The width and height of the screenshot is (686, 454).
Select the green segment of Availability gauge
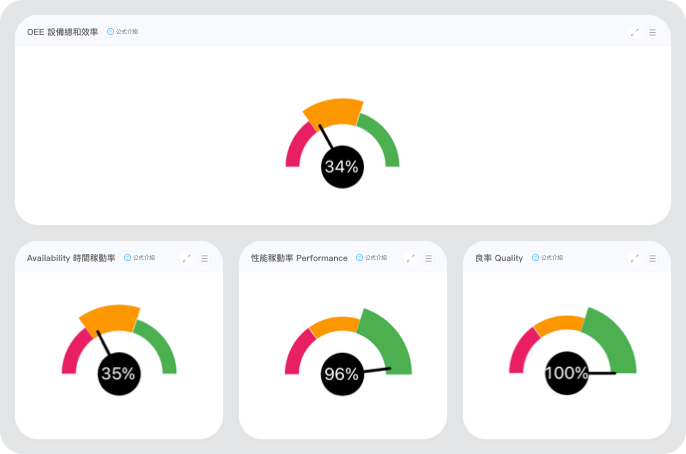pos(162,345)
